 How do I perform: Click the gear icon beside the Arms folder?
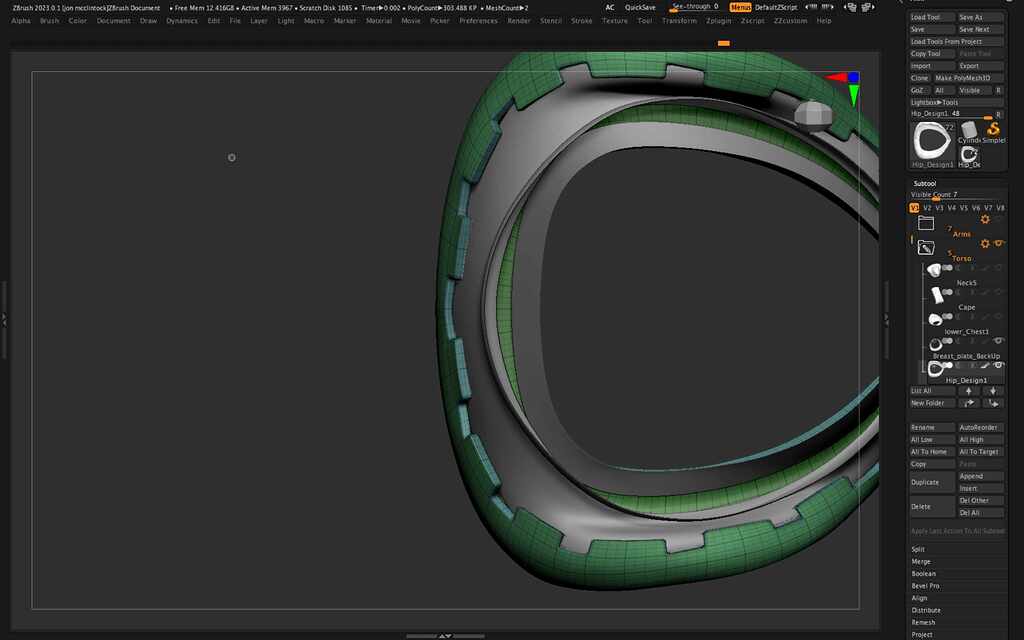coord(985,220)
